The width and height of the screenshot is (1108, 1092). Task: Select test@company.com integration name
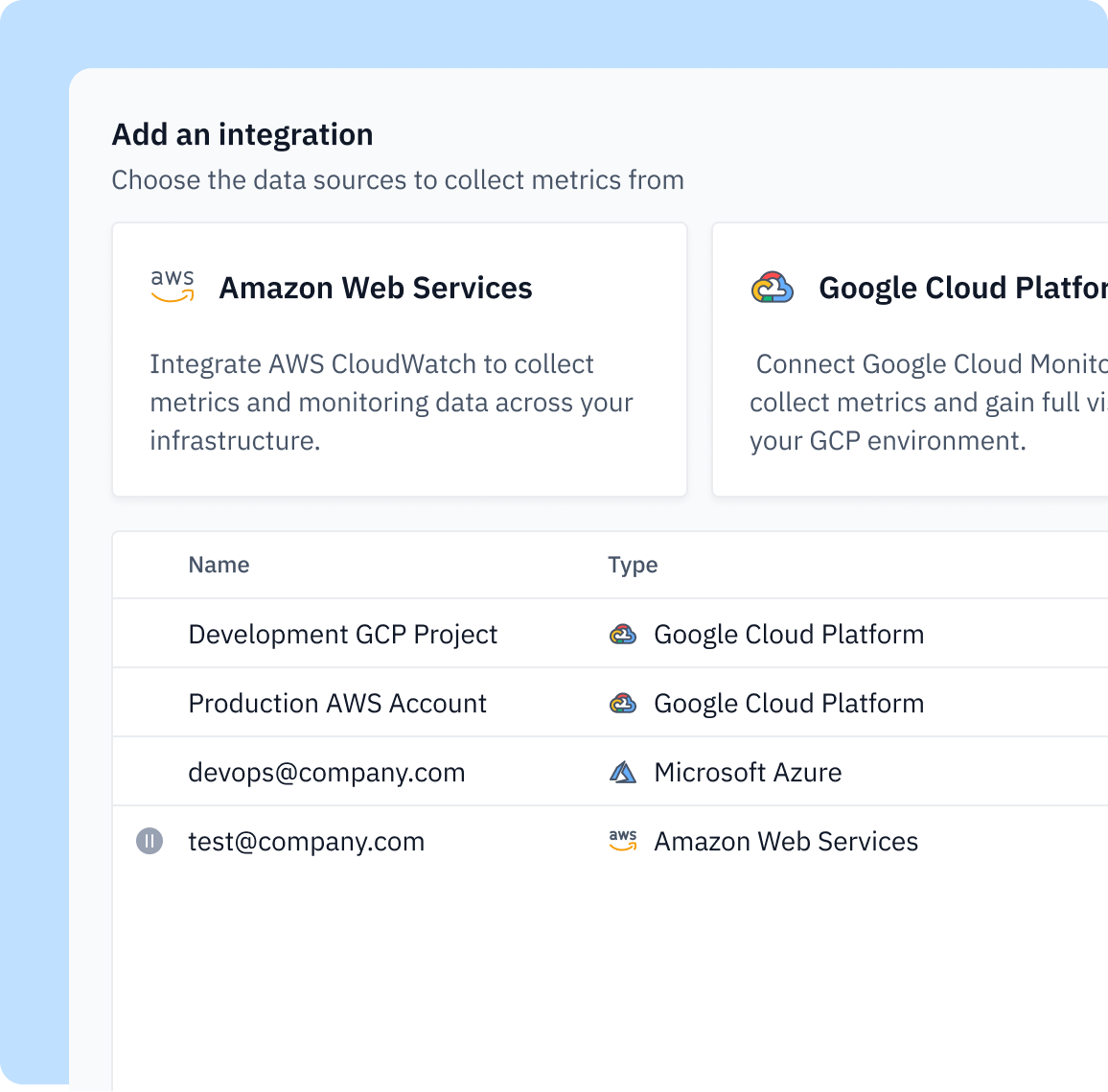pos(307,841)
